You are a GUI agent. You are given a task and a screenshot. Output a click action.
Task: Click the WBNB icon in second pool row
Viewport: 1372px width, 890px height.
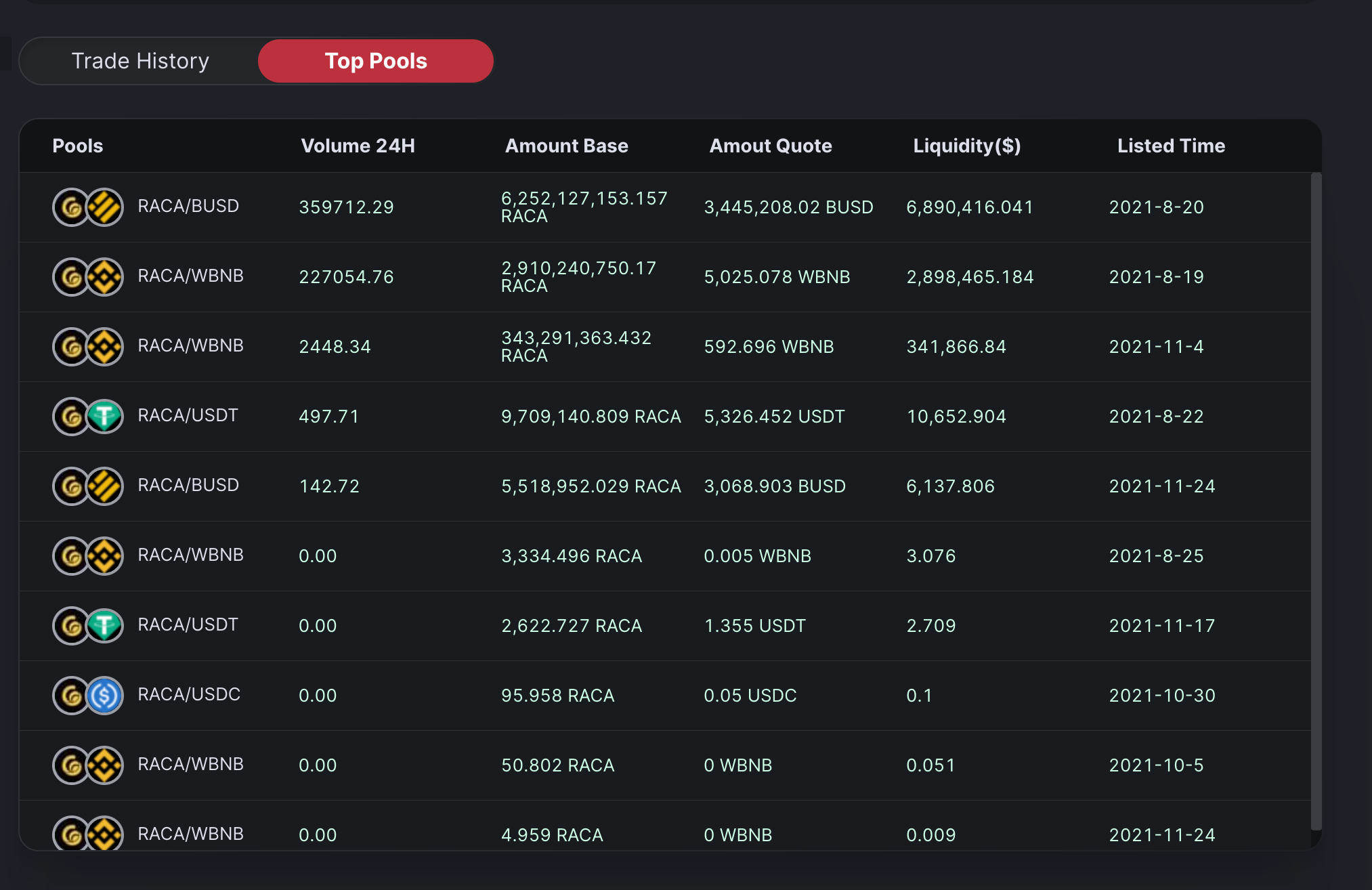point(105,277)
